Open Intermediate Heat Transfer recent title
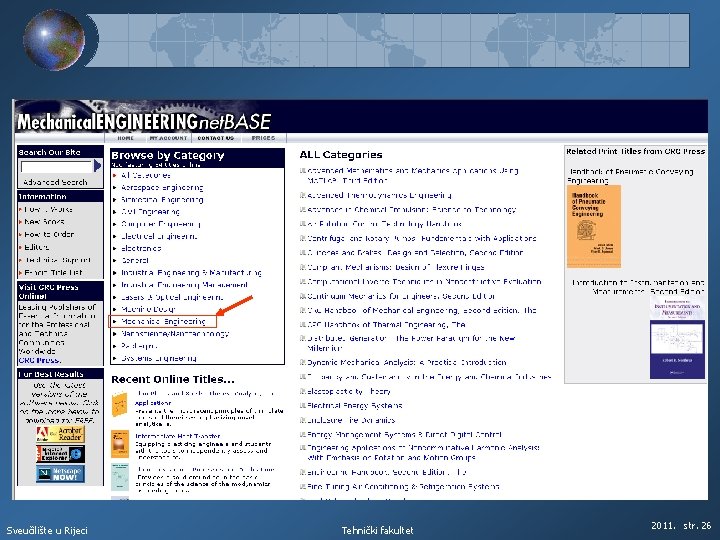 pyautogui.click(x=178, y=436)
